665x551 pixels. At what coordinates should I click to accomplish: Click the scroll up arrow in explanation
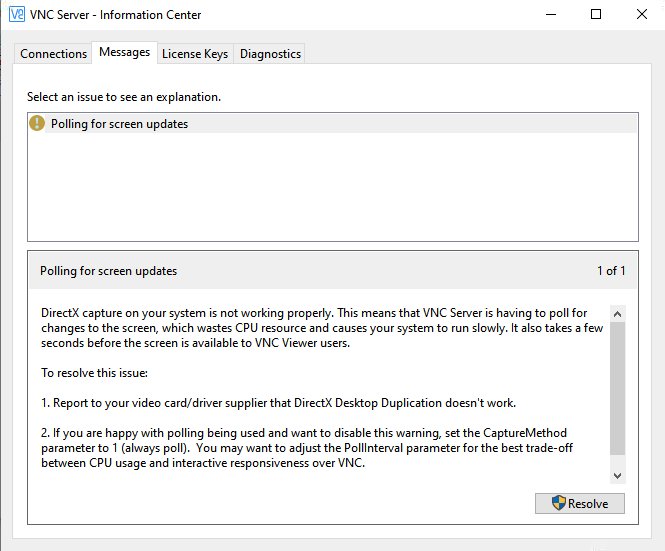[x=618, y=314]
